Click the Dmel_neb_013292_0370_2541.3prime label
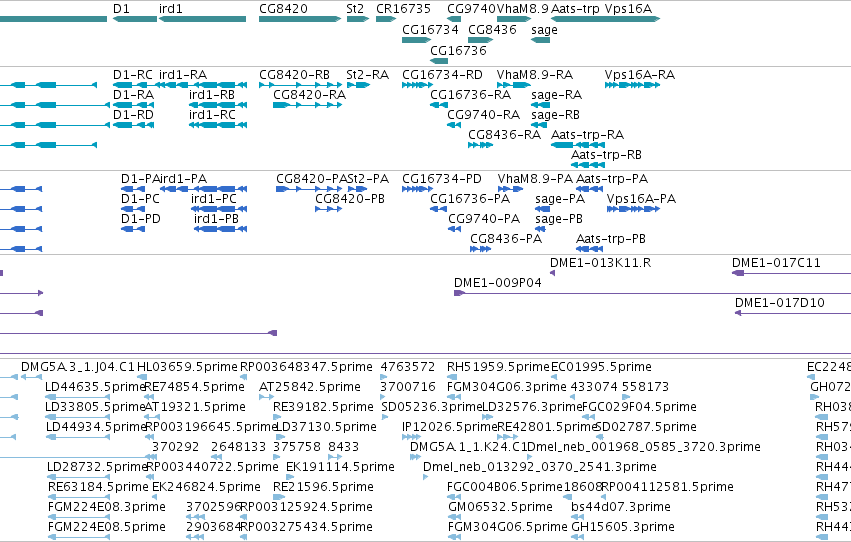Viewport: 851px width, 542px height. tap(539, 467)
